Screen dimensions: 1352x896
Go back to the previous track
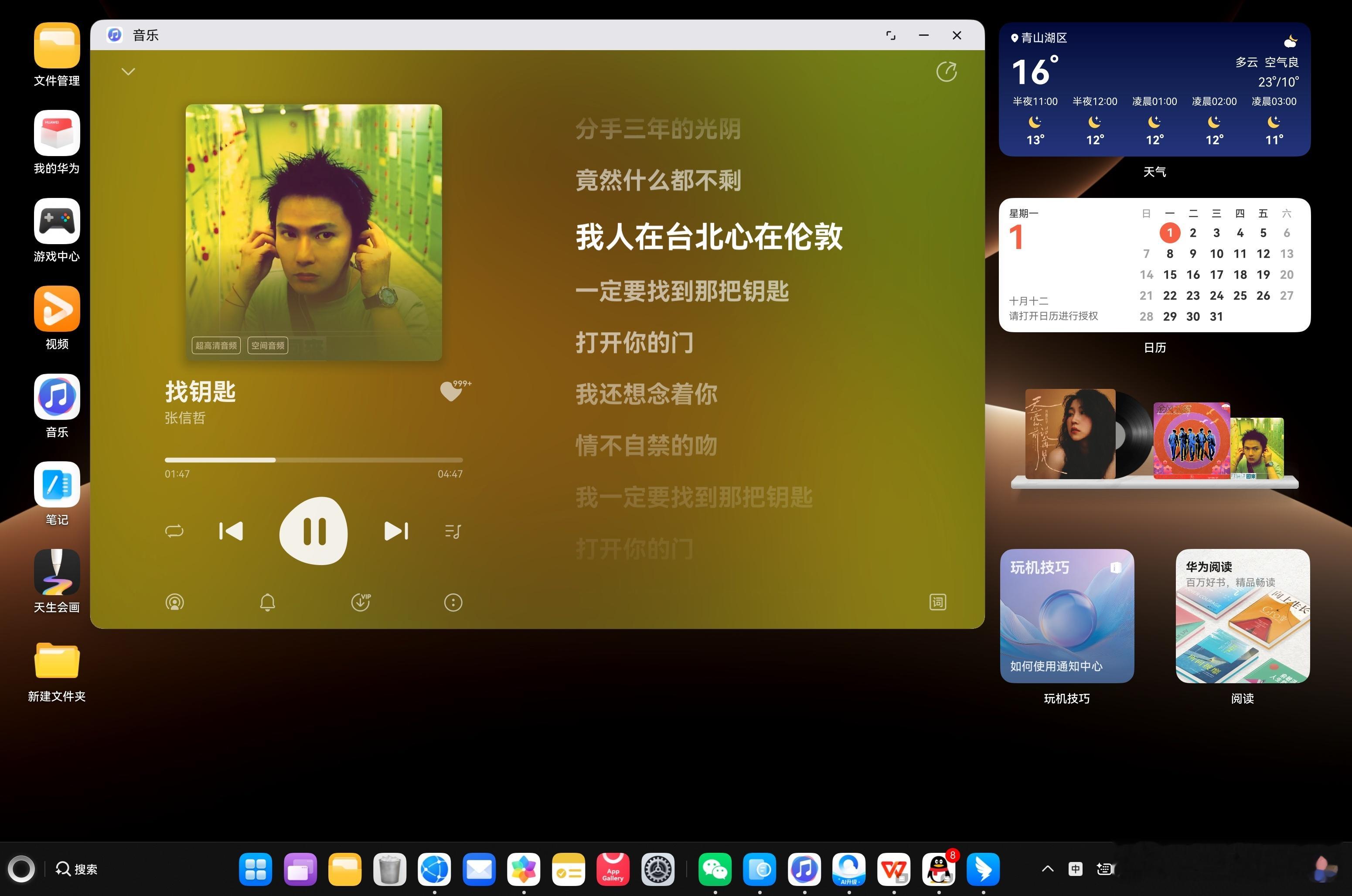tap(231, 531)
